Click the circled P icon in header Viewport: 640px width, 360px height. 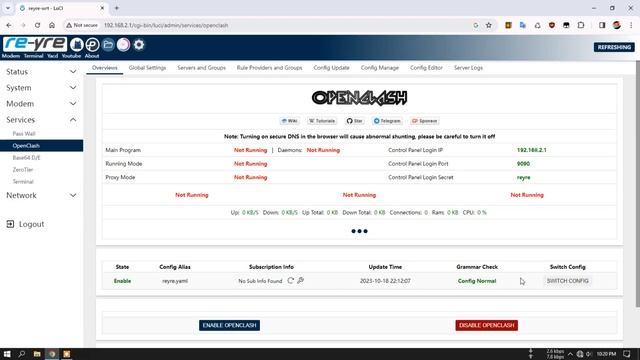pyautogui.click(x=92, y=44)
